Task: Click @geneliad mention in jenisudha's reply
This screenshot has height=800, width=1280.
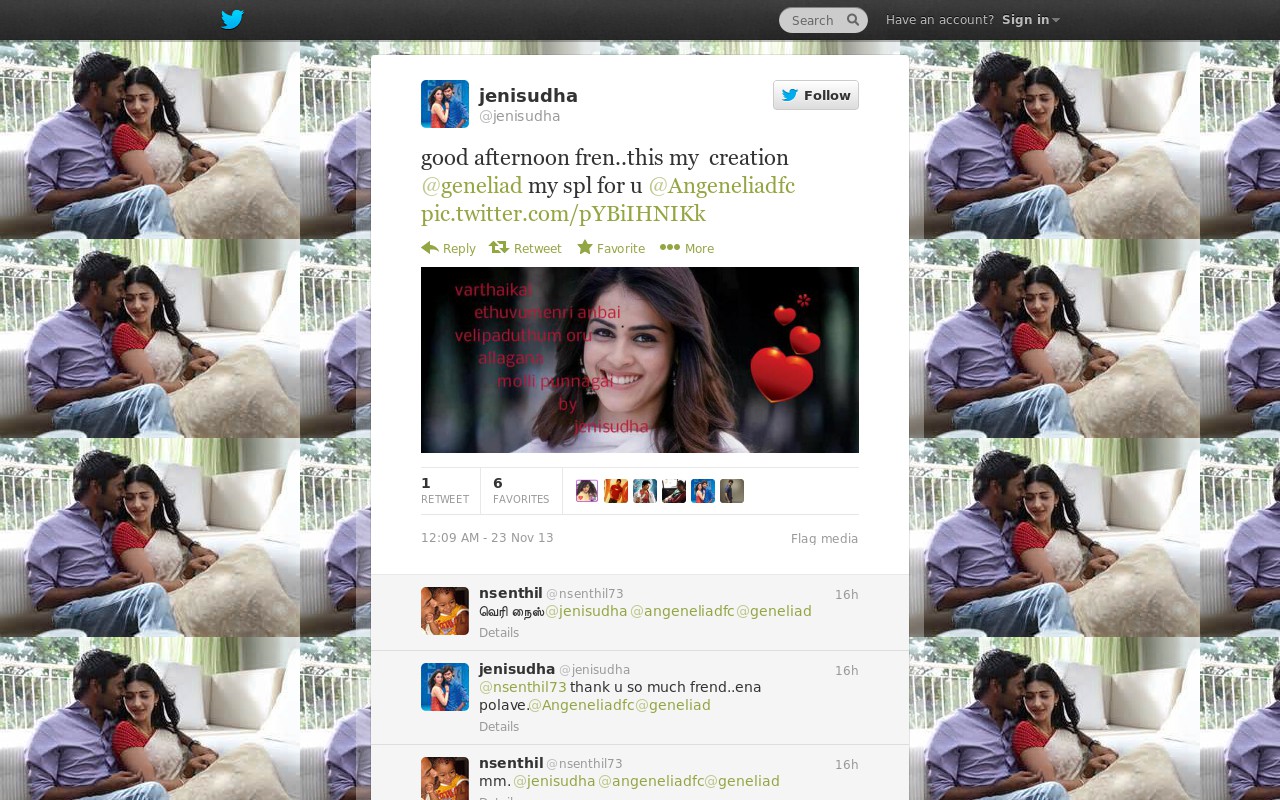Action: coord(673,705)
